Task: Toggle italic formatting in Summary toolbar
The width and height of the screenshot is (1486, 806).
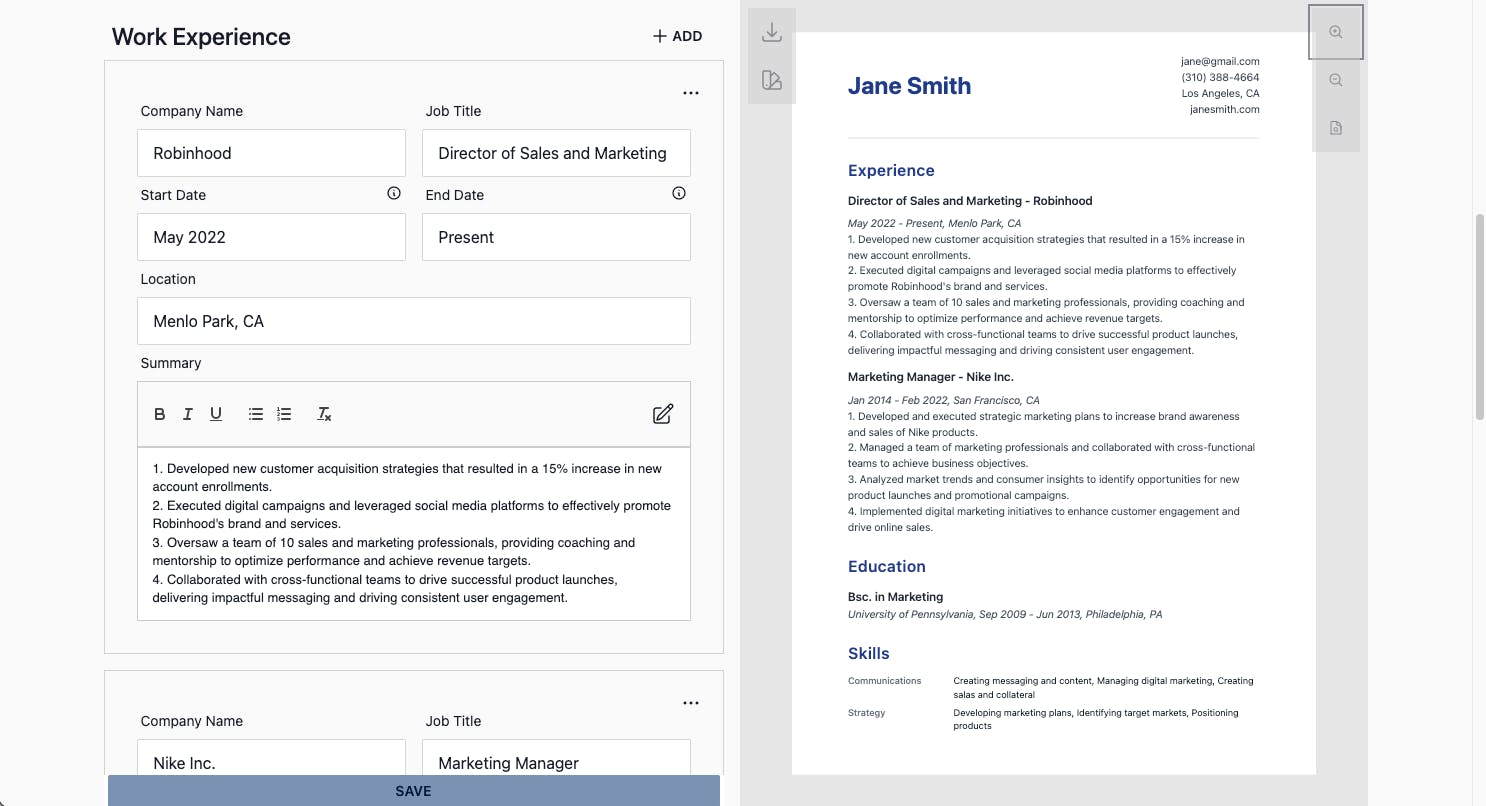Action: [187, 414]
